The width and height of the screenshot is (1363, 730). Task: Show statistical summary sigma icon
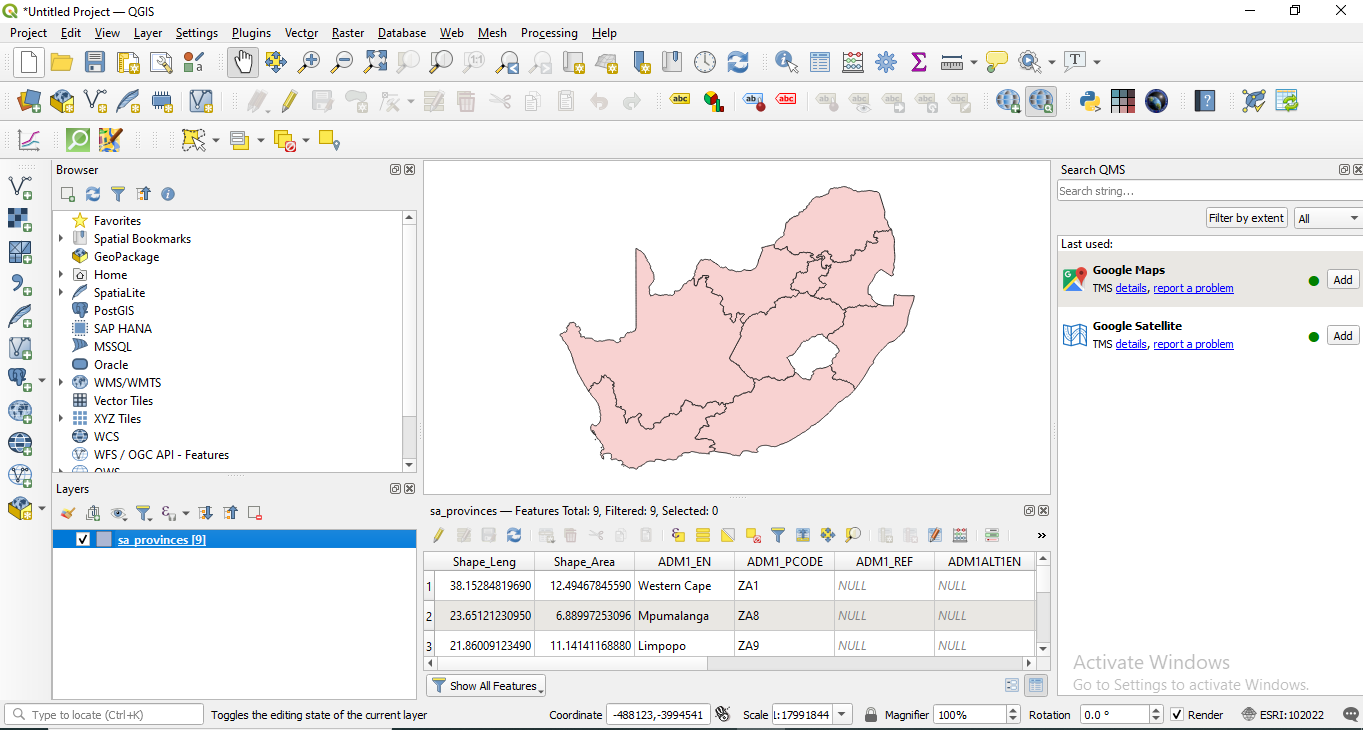coord(919,62)
